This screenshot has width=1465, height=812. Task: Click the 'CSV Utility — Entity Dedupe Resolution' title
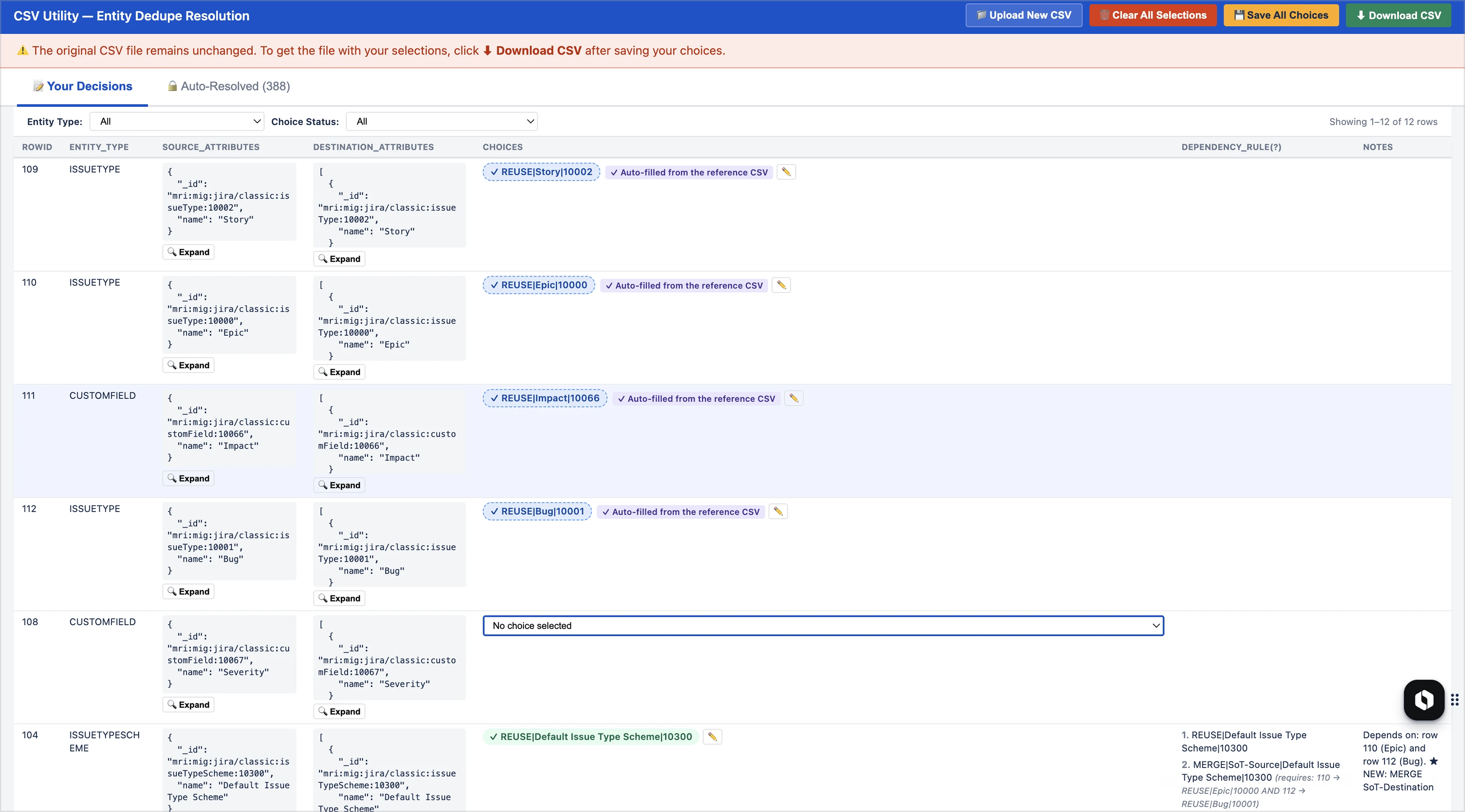coord(131,16)
